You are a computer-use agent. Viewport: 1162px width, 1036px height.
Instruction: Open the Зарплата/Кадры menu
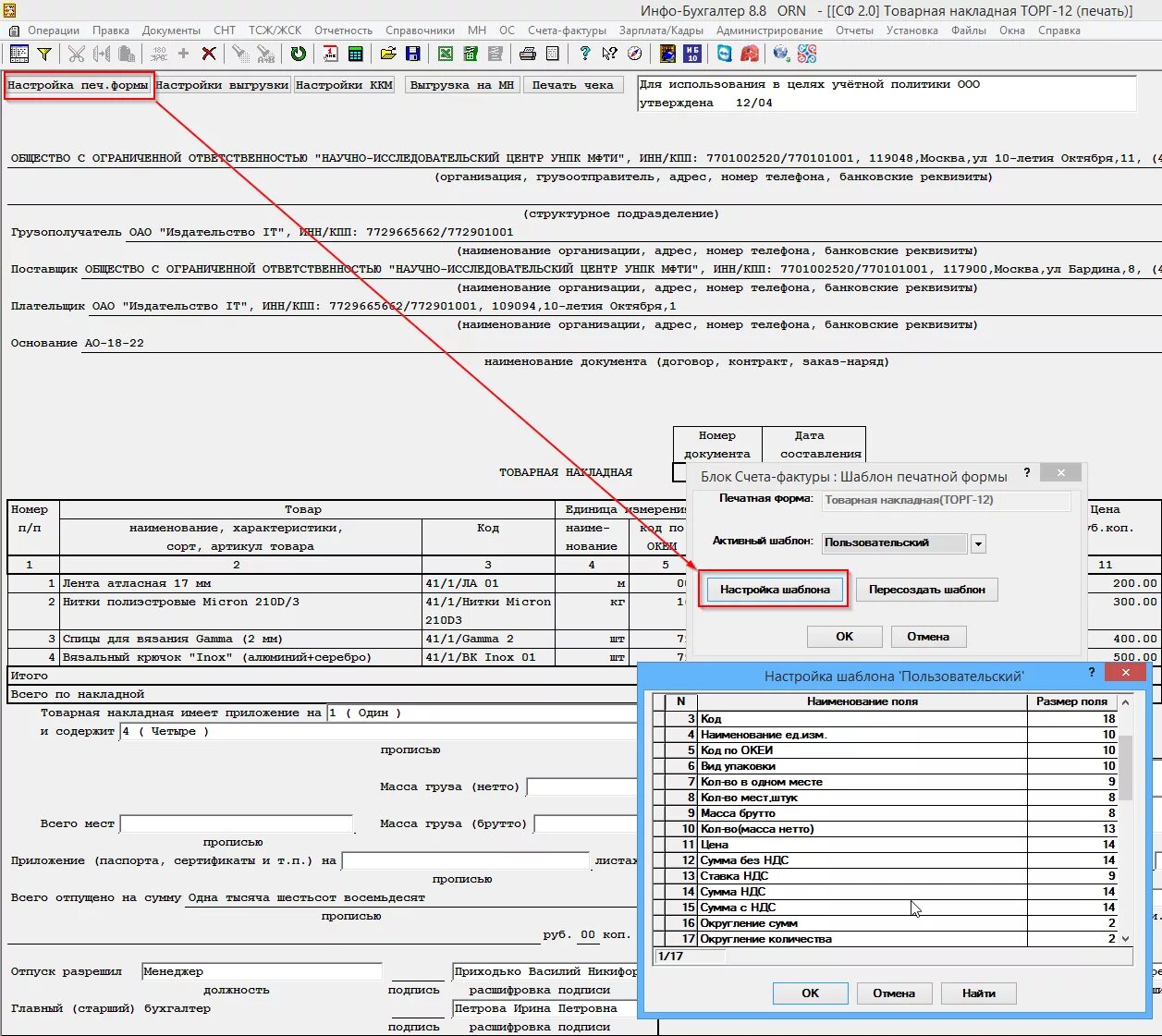click(x=661, y=30)
